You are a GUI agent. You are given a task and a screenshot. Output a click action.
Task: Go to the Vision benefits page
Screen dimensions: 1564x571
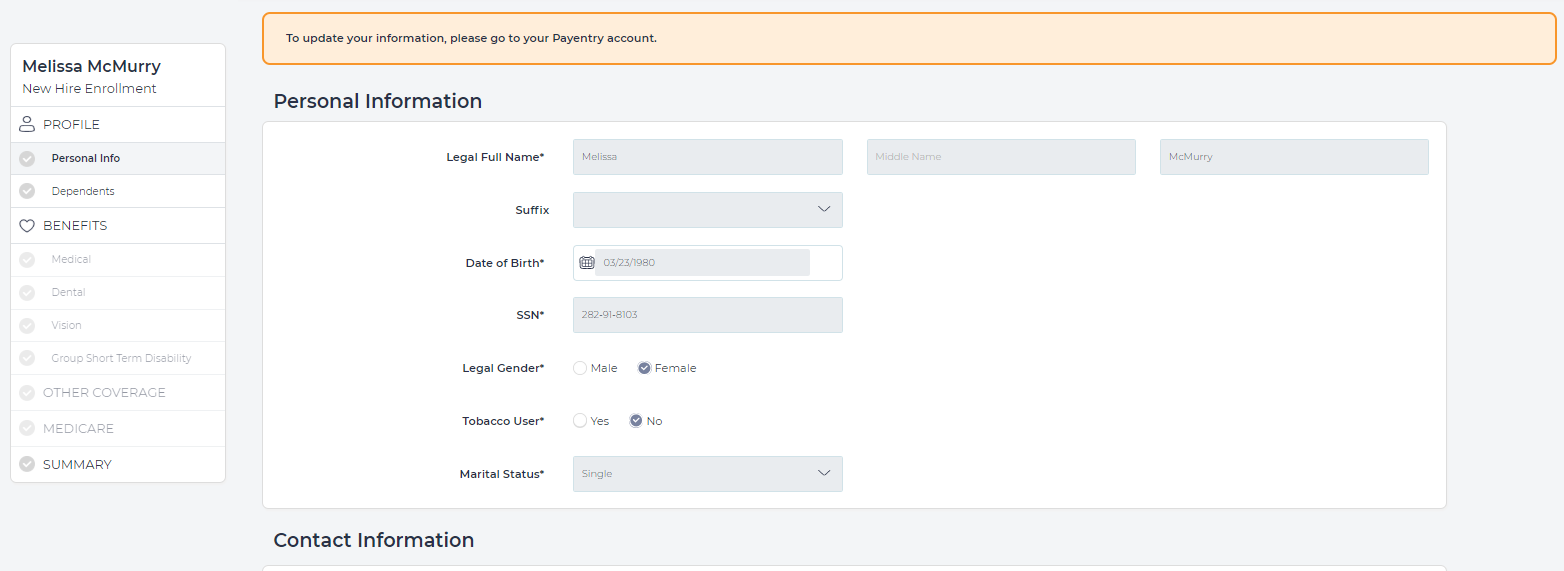point(67,326)
